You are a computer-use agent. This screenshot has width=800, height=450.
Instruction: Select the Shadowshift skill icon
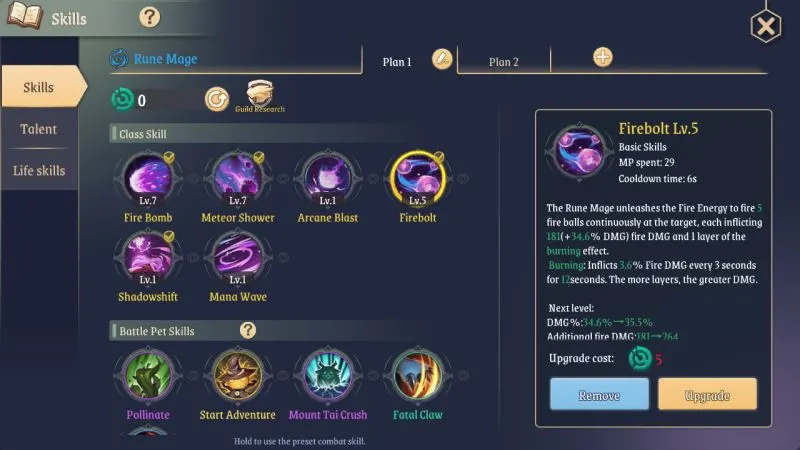[148, 257]
